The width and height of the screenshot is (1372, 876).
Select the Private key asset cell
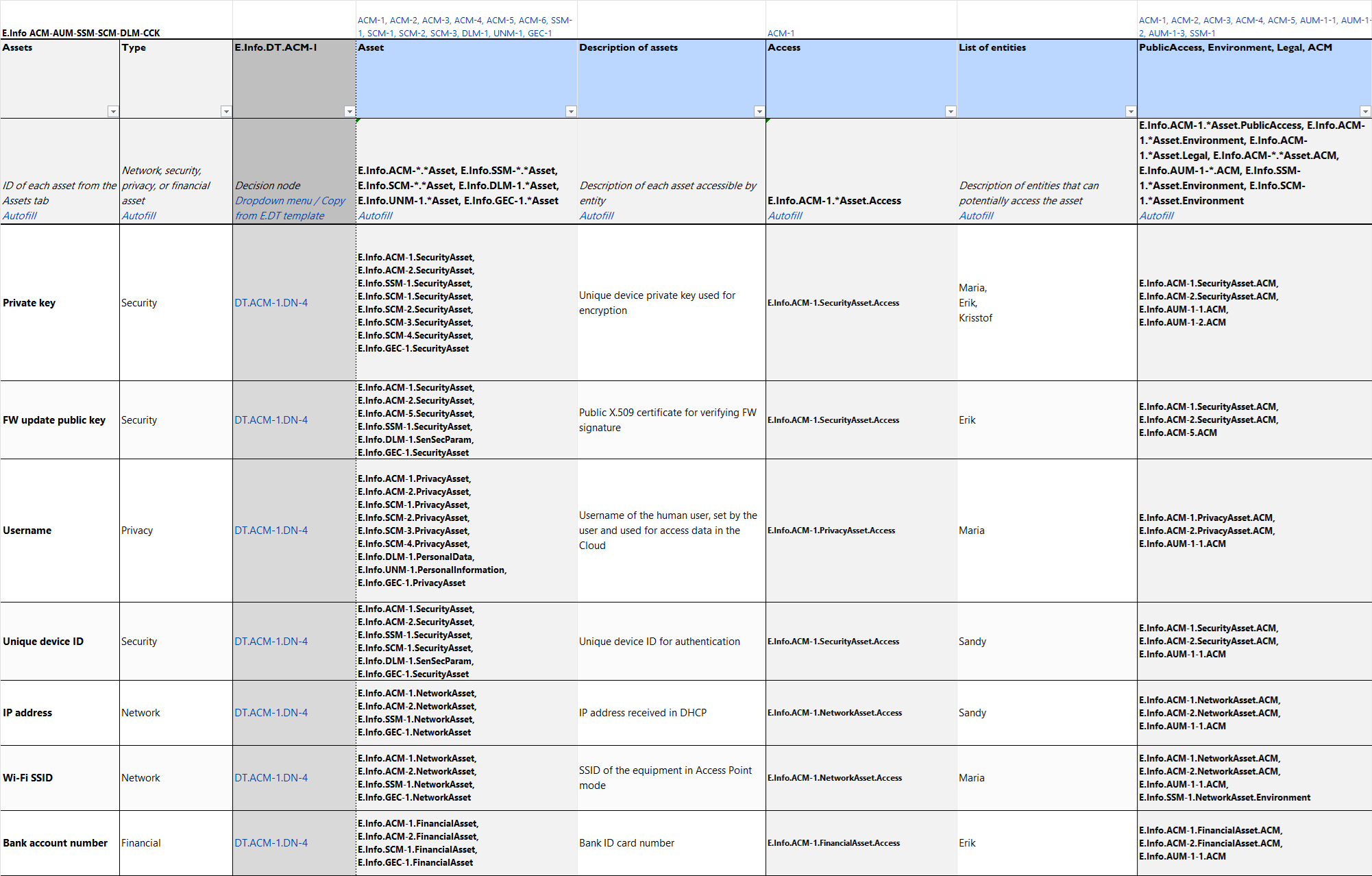[x=29, y=303]
